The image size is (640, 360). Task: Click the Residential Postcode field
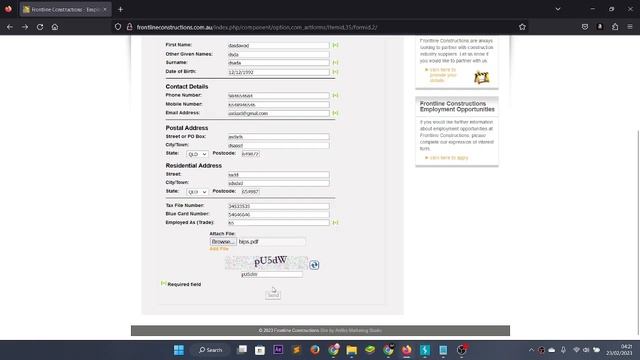(x=250, y=191)
